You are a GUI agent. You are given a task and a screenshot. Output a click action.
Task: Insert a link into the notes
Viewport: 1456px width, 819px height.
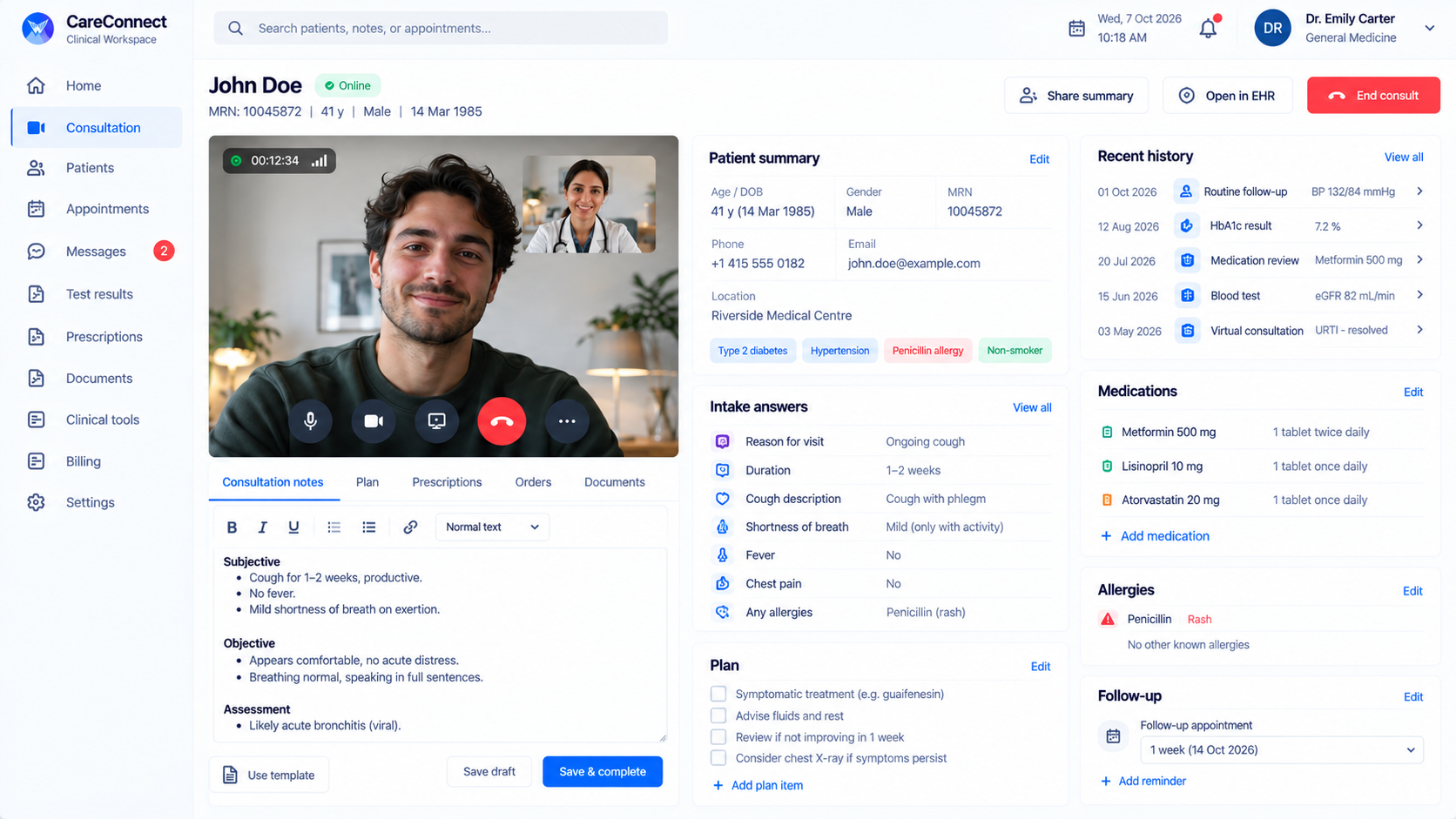pyautogui.click(x=410, y=527)
